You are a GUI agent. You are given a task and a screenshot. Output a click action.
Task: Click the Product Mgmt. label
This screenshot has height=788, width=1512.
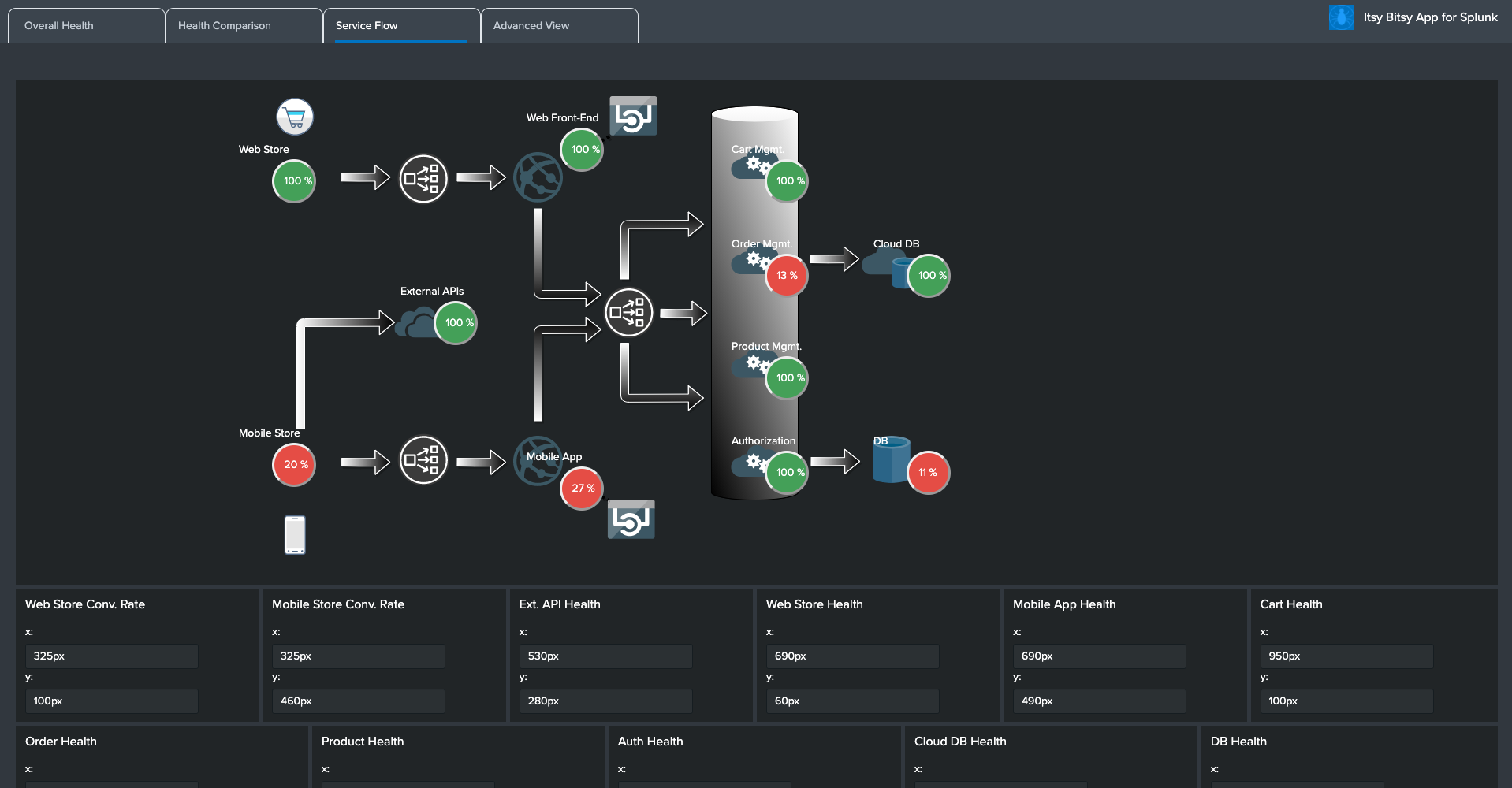(x=766, y=347)
